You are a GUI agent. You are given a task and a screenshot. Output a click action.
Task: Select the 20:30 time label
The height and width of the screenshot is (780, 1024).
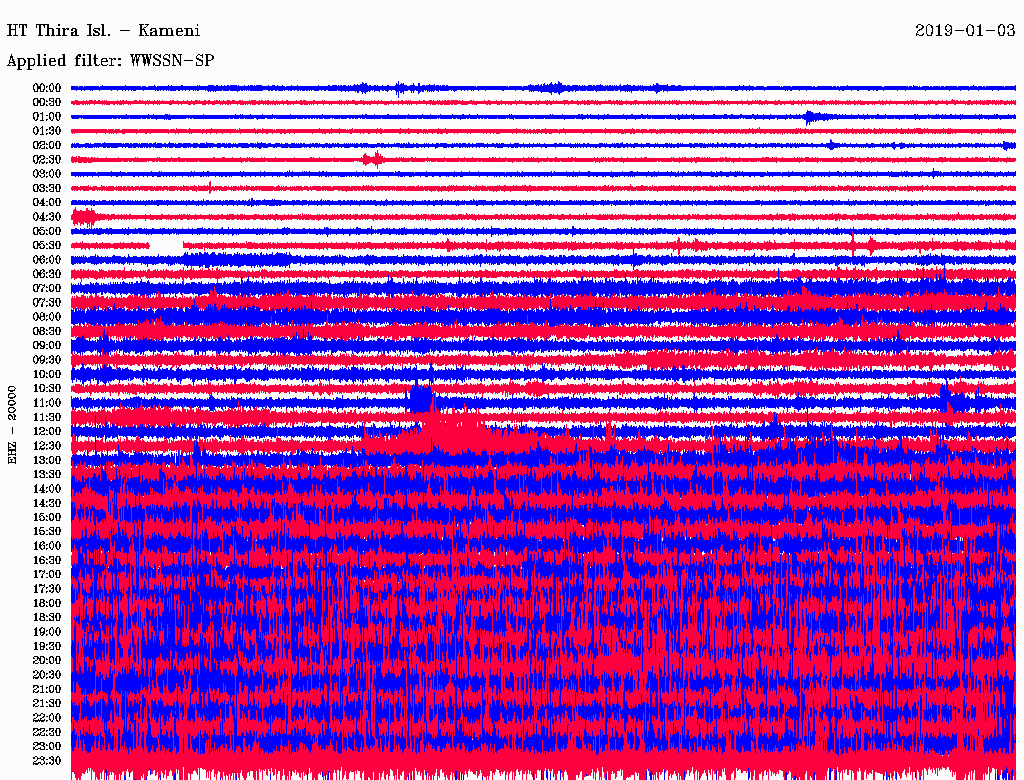coord(47,675)
